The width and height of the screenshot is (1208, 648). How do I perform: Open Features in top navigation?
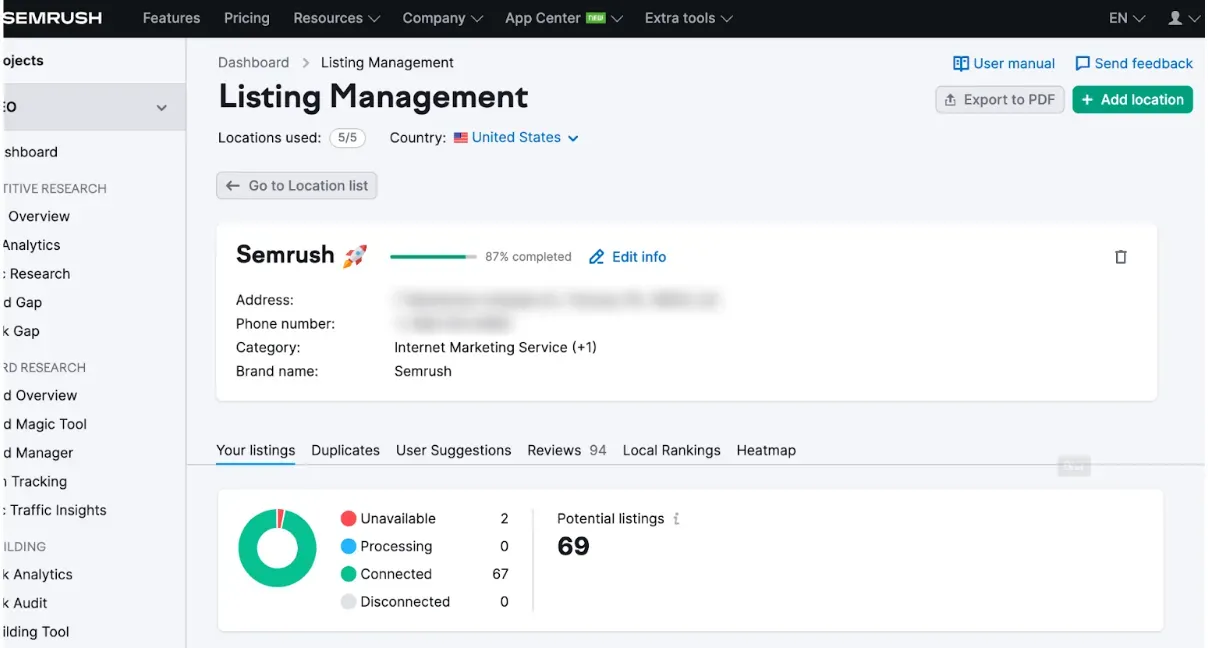tap(171, 18)
